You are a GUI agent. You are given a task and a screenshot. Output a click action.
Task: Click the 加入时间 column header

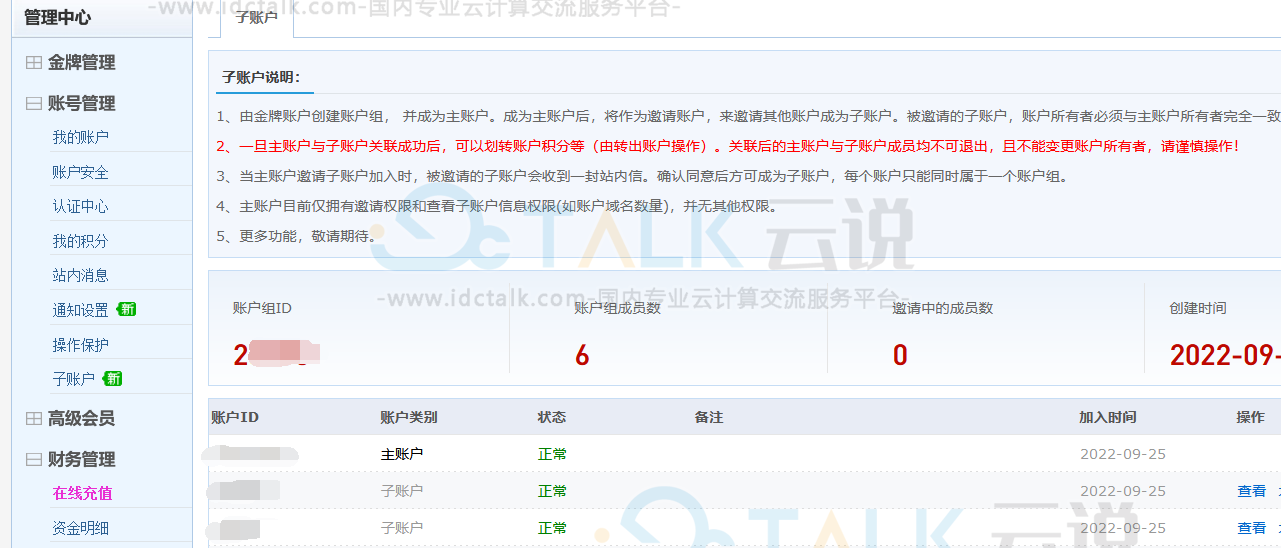pos(1108,417)
